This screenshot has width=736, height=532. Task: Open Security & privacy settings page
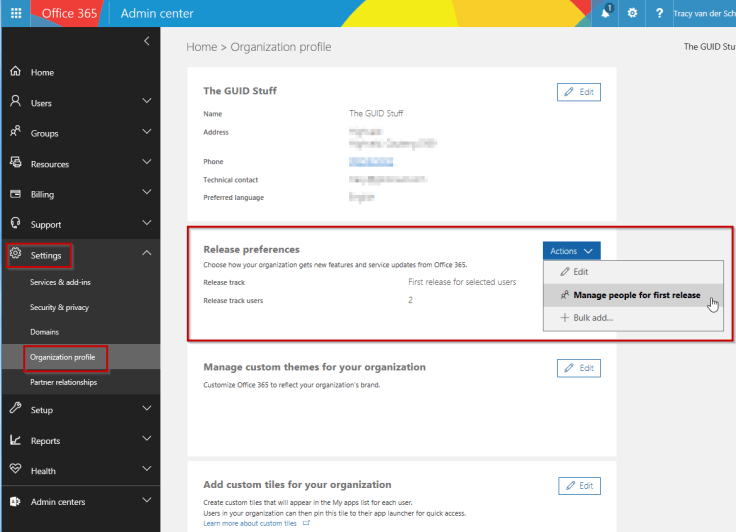59,307
